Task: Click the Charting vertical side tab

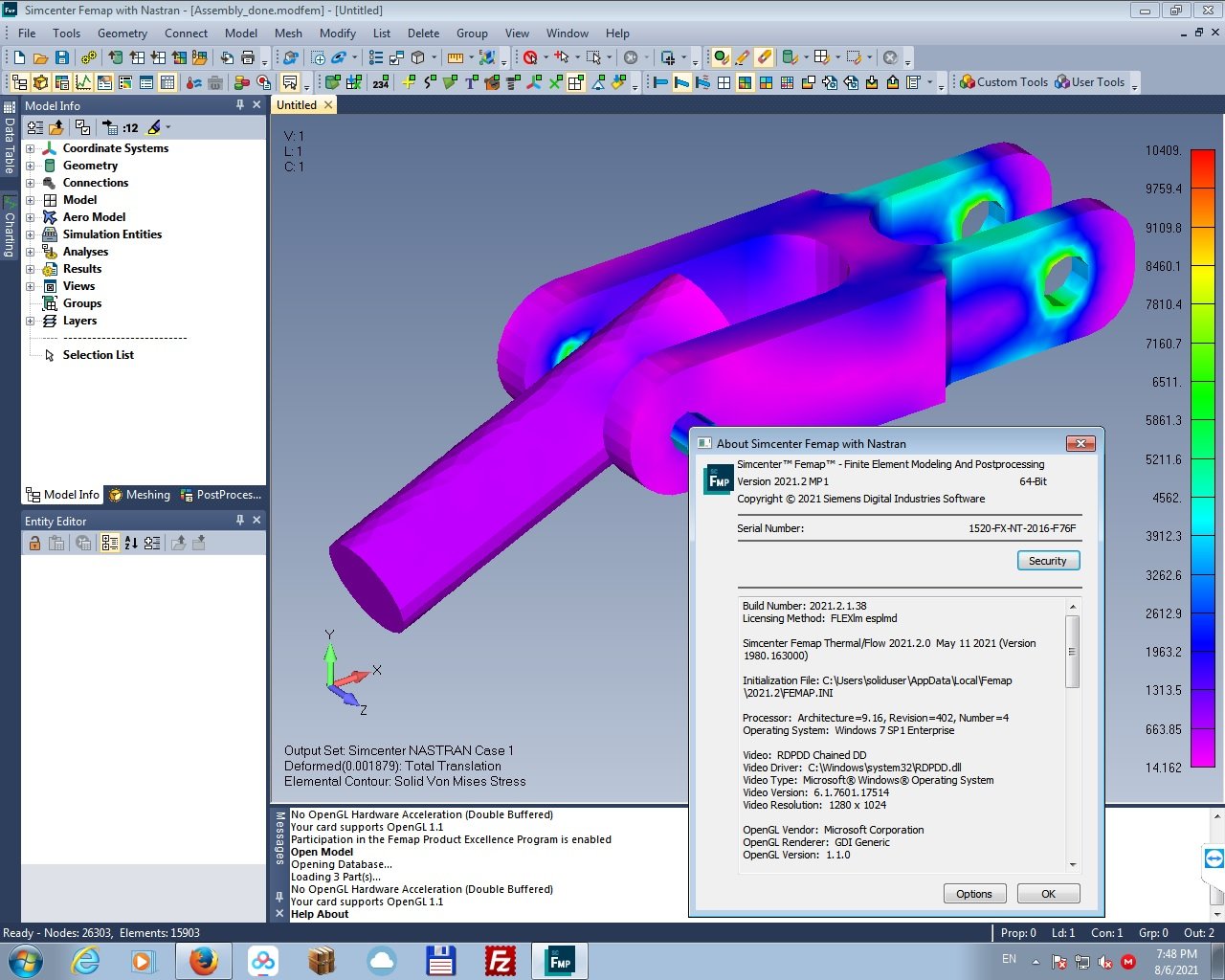Action: coord(10,228)
